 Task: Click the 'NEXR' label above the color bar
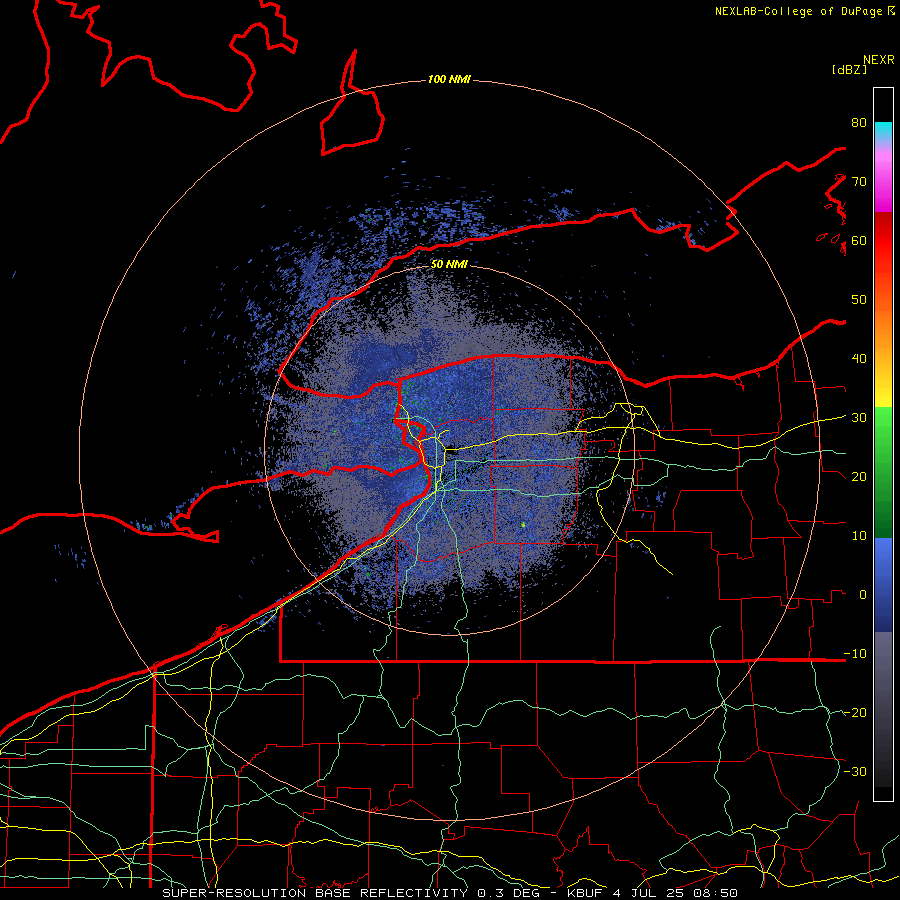pyautogui.click(x=879, y=60)
